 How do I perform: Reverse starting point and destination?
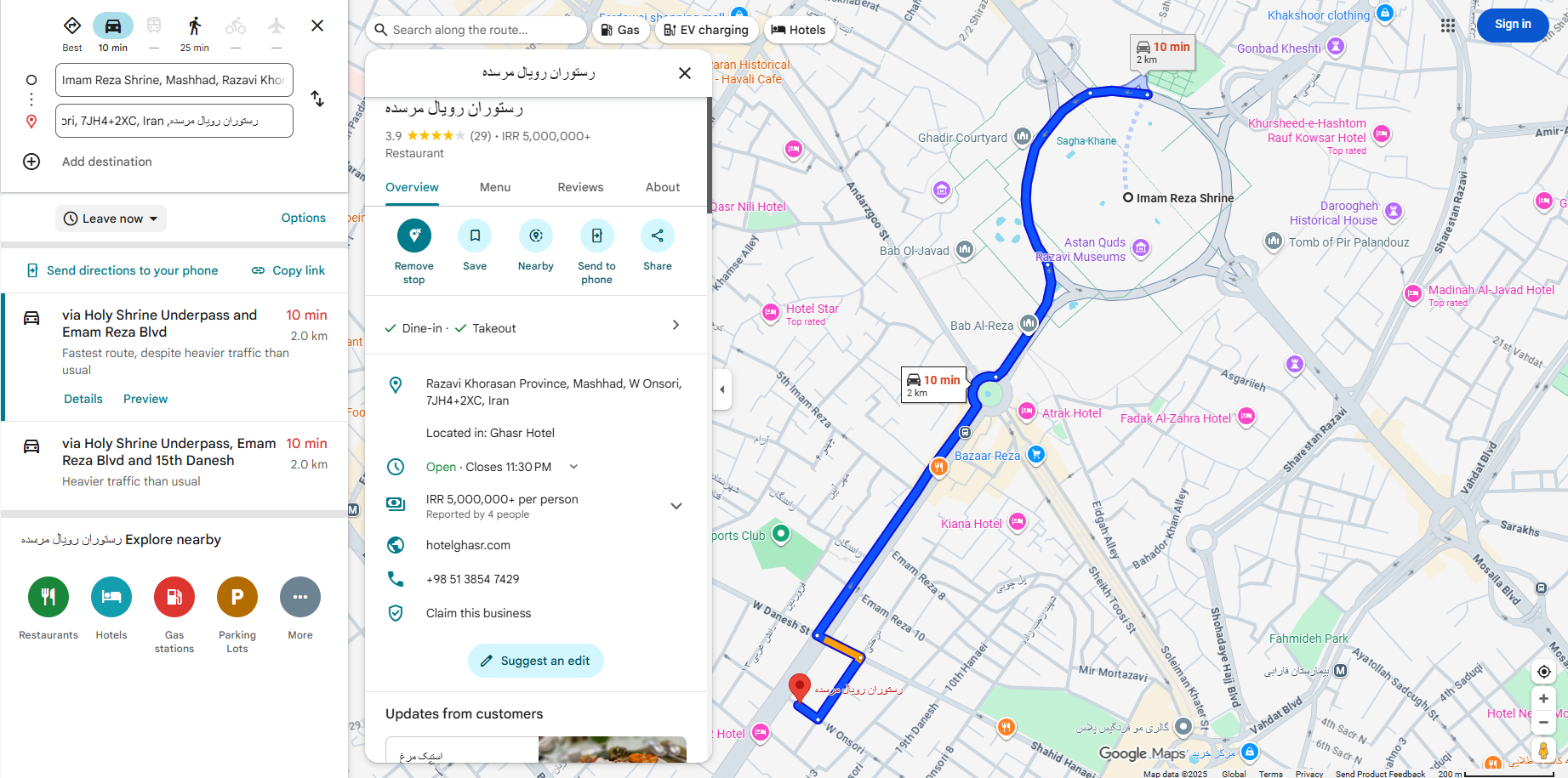coord(317,99)
